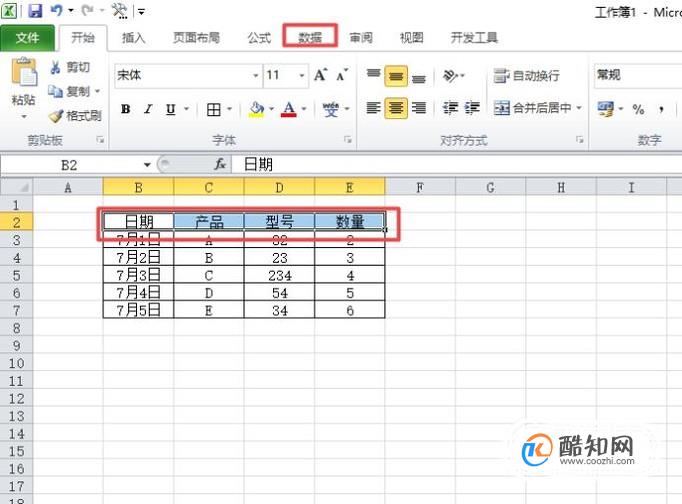Open the underline style dropdown arrow
Image resolution: width=682 pixels, height=504 pixels.
coord(186,109)
